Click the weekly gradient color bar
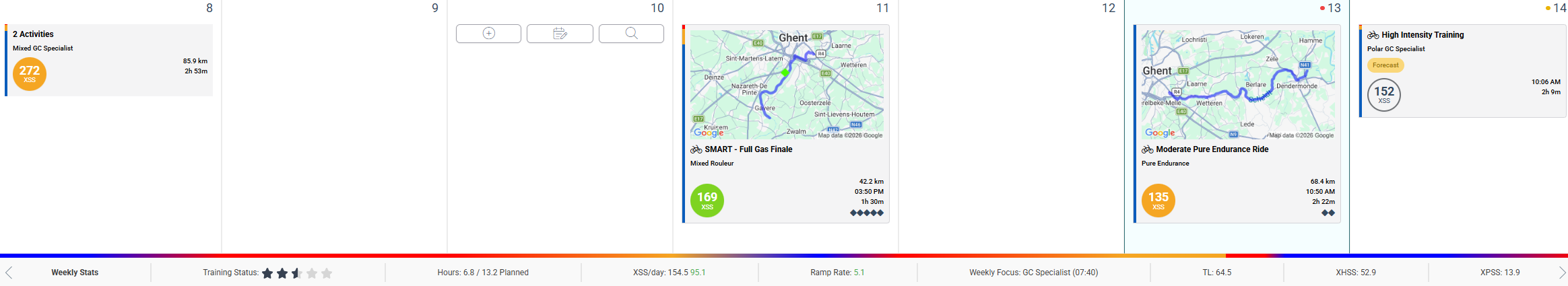1568x286 pixels. pos(784,256)
